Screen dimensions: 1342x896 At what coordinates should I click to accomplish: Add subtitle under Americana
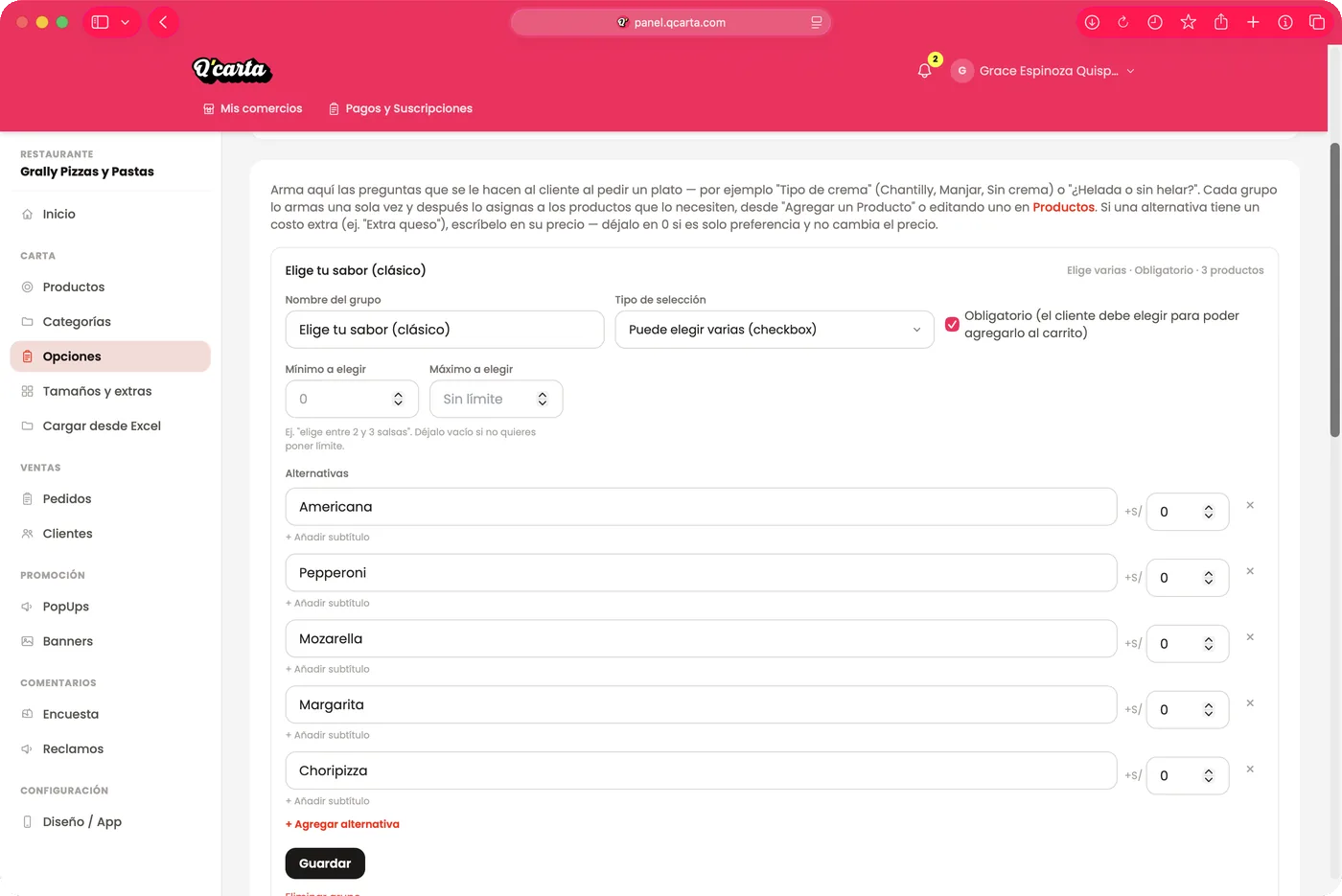pos(328,537)
